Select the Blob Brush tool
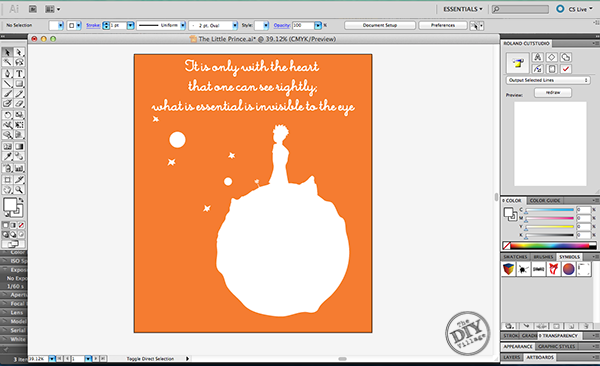The width and height of the screenshot is (600, 366). [7, 104]
